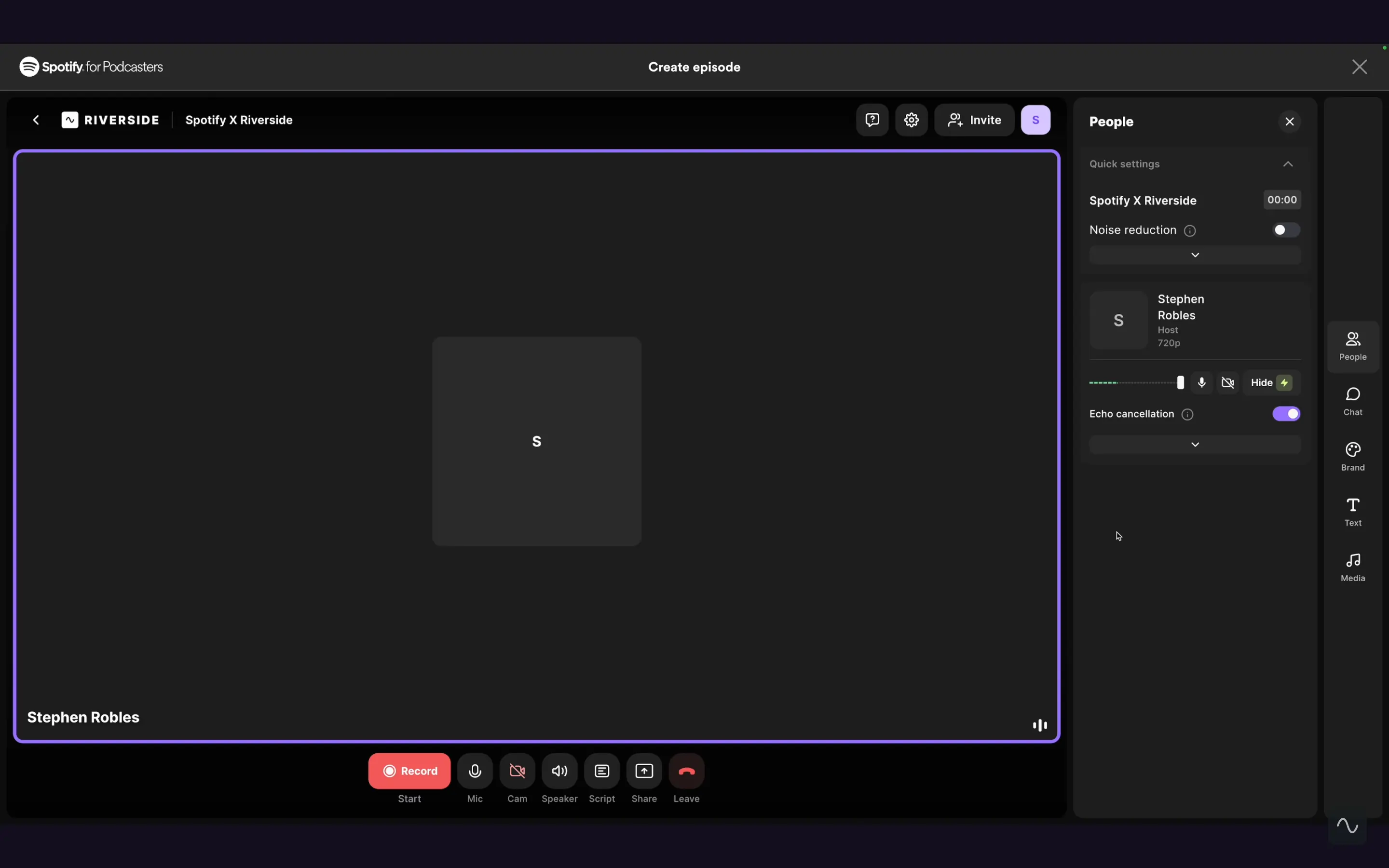Show Echo cancellation info icon
This screenshot has height=868, width=1389.
[1187, 415]
